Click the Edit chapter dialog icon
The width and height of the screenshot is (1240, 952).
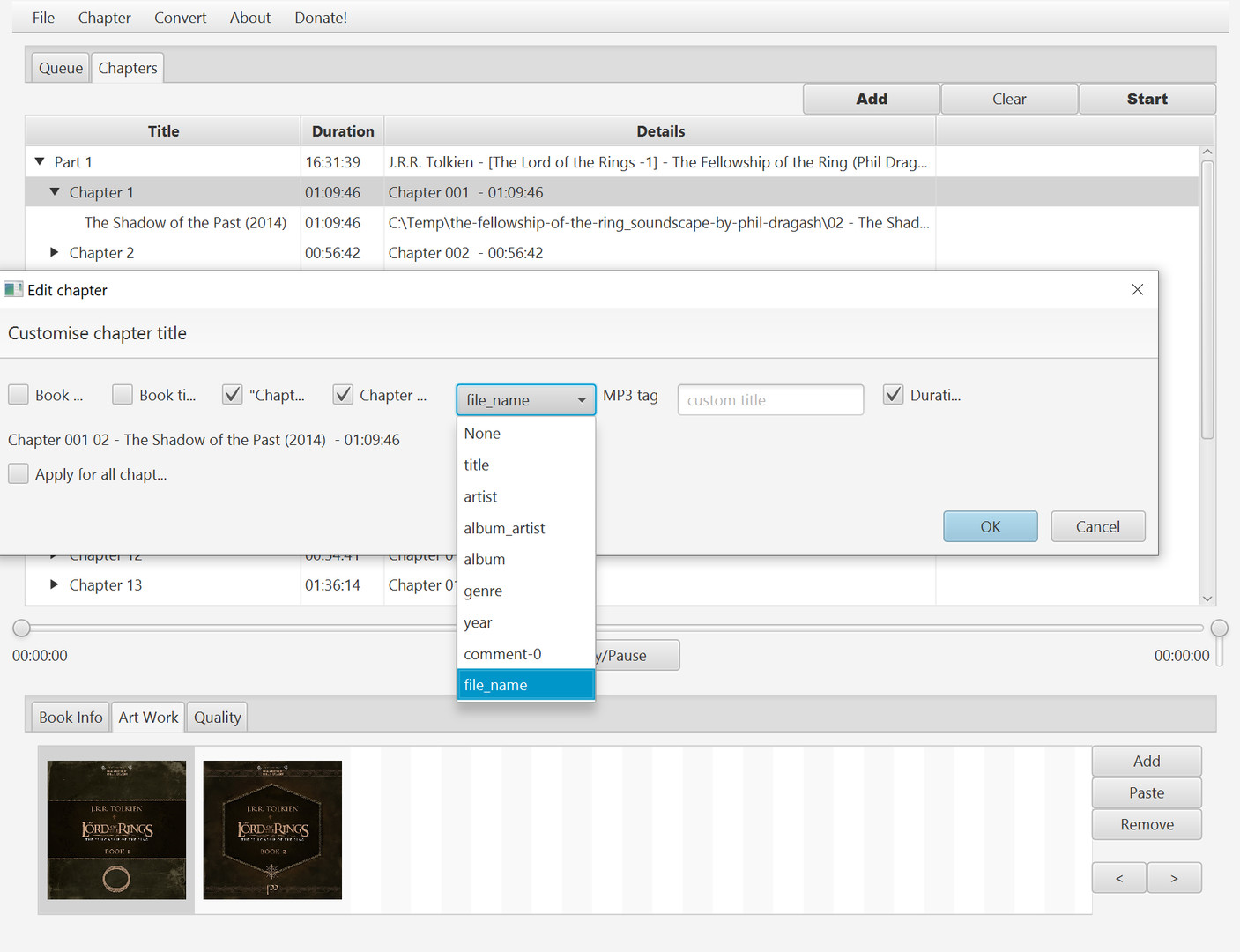click(13, 289)
